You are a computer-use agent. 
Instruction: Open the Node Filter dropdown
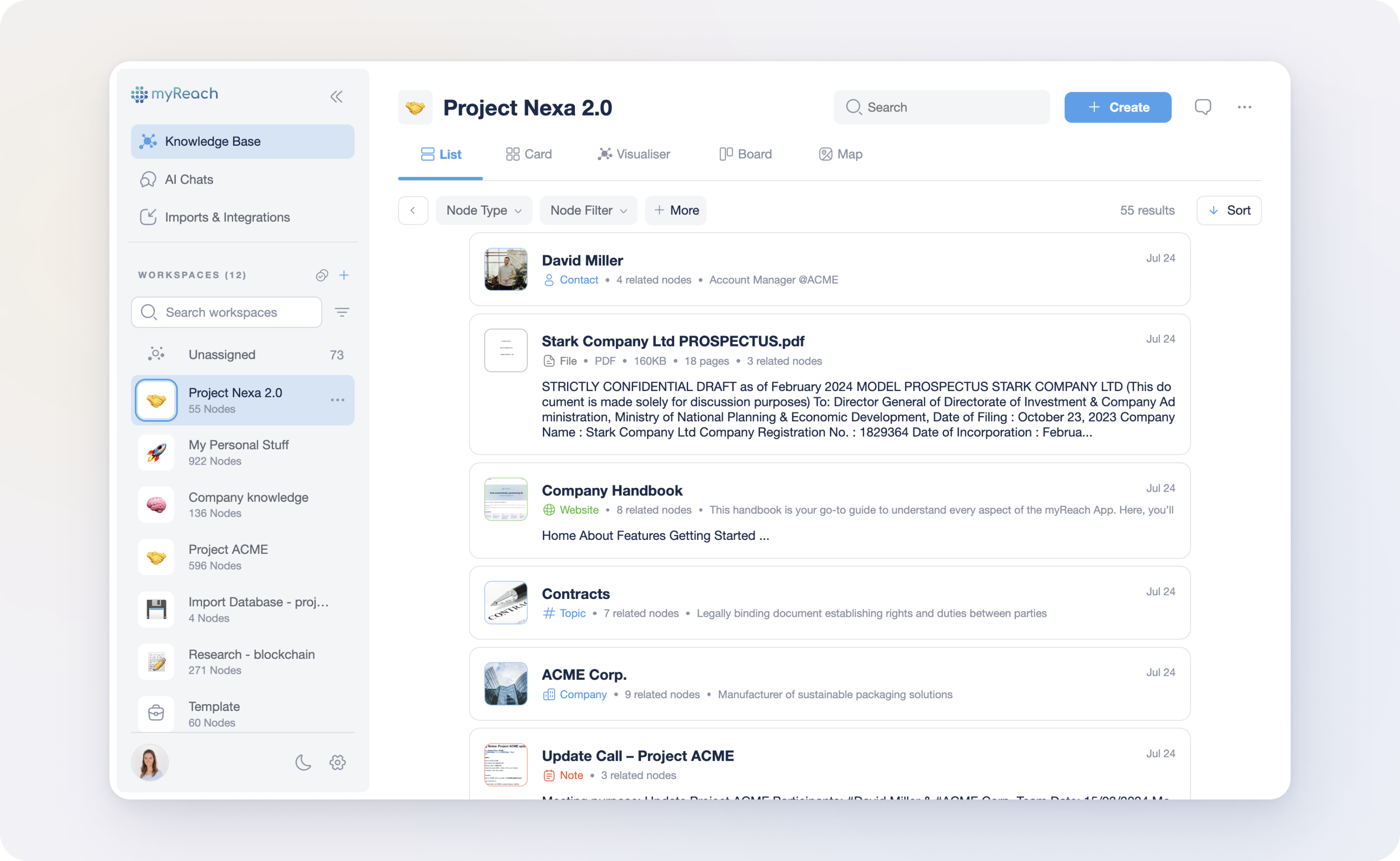588,210
